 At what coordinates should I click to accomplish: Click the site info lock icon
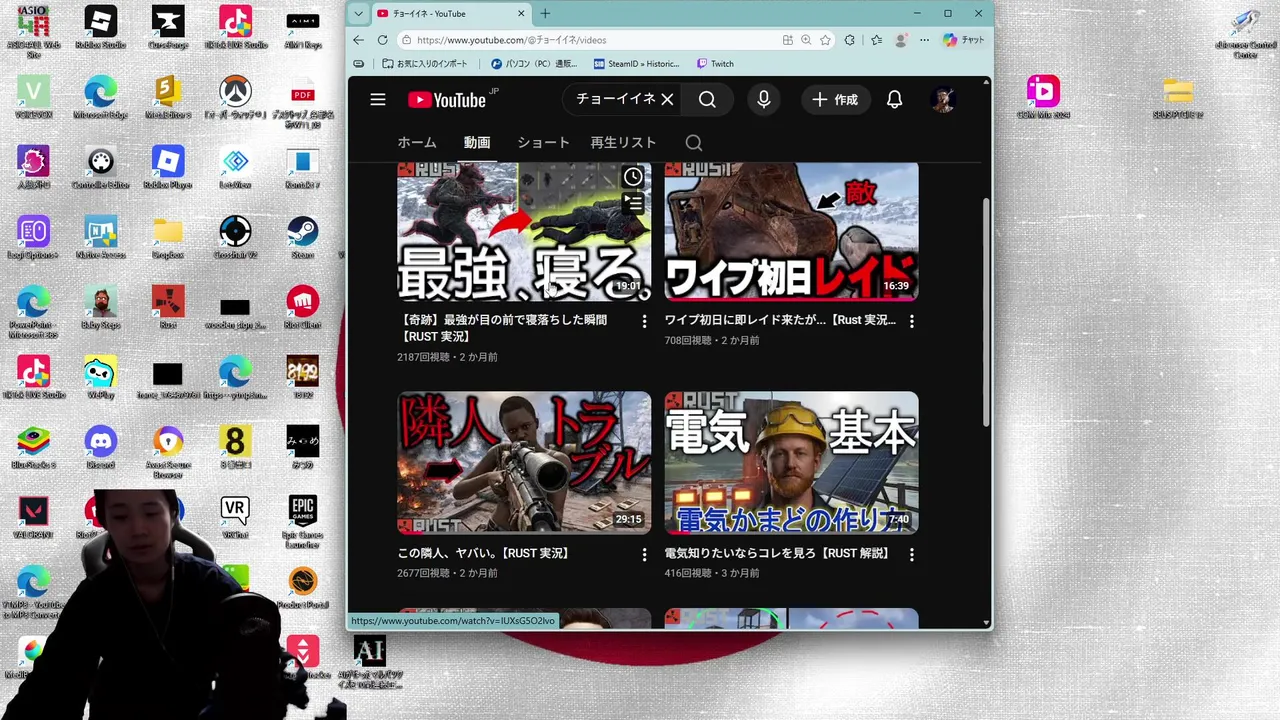[x=405, y=40]
